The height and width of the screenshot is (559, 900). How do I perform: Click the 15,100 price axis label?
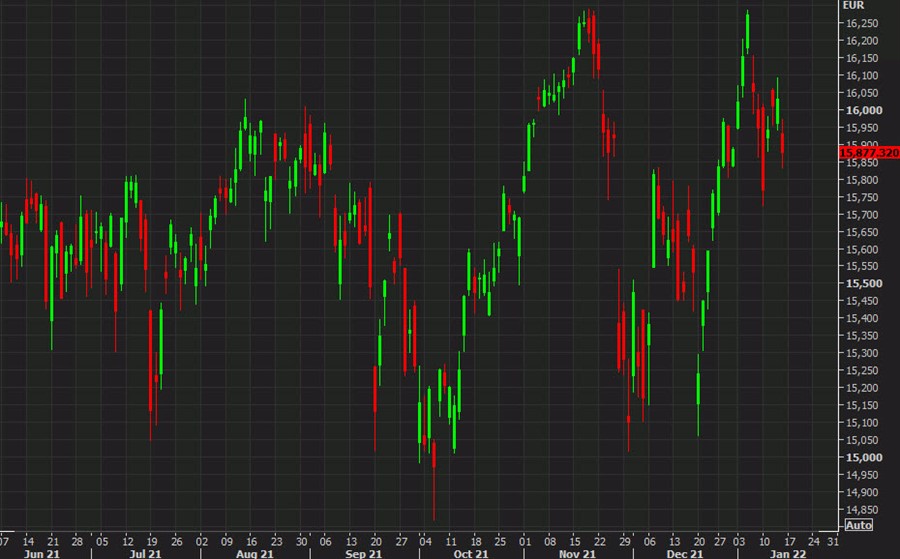[x=862, y=422]
